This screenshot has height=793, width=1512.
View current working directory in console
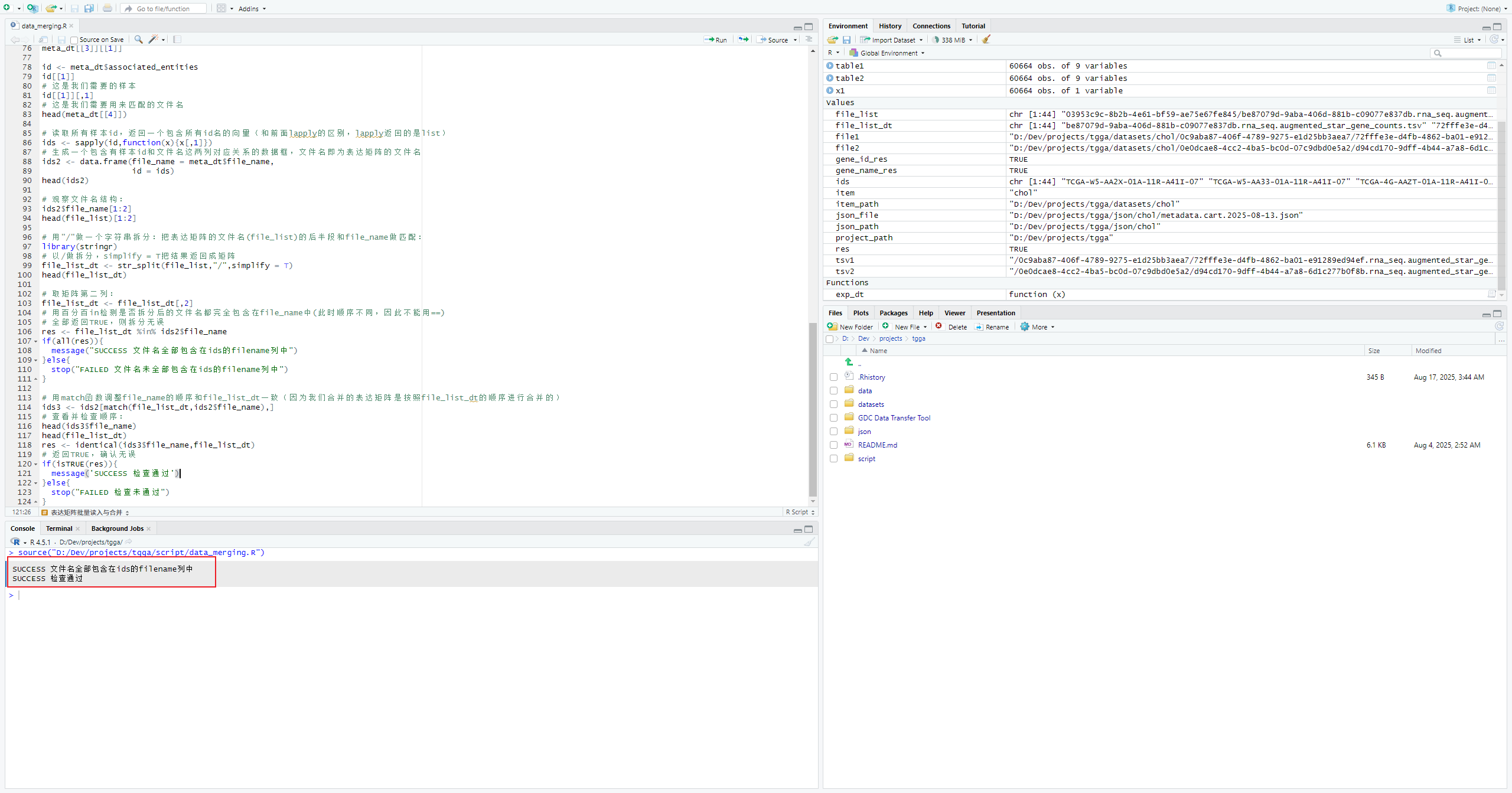click(129, 542)
